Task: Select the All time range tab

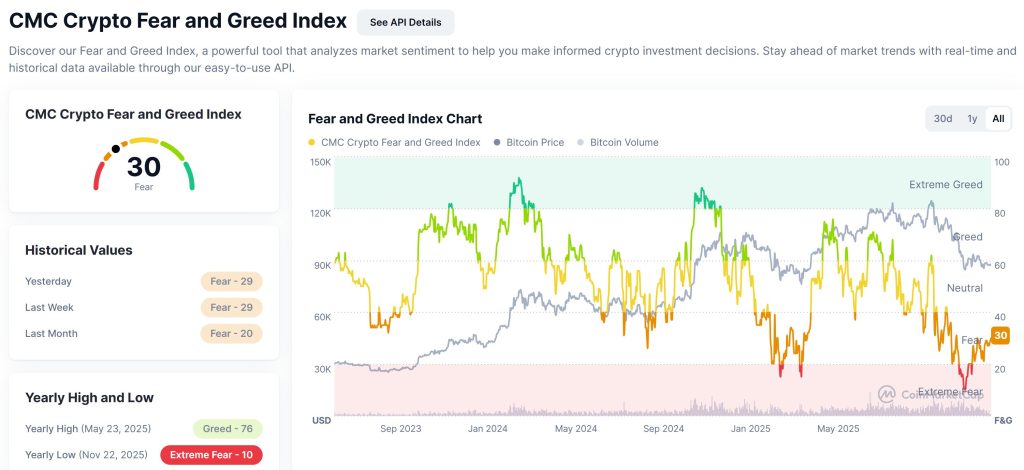Action: pos(997,119)
